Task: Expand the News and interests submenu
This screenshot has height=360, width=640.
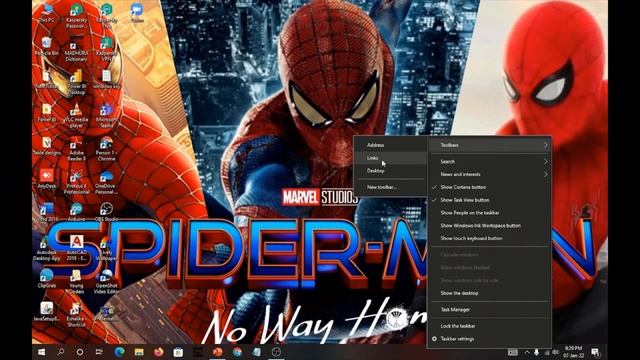Action: 489,174
